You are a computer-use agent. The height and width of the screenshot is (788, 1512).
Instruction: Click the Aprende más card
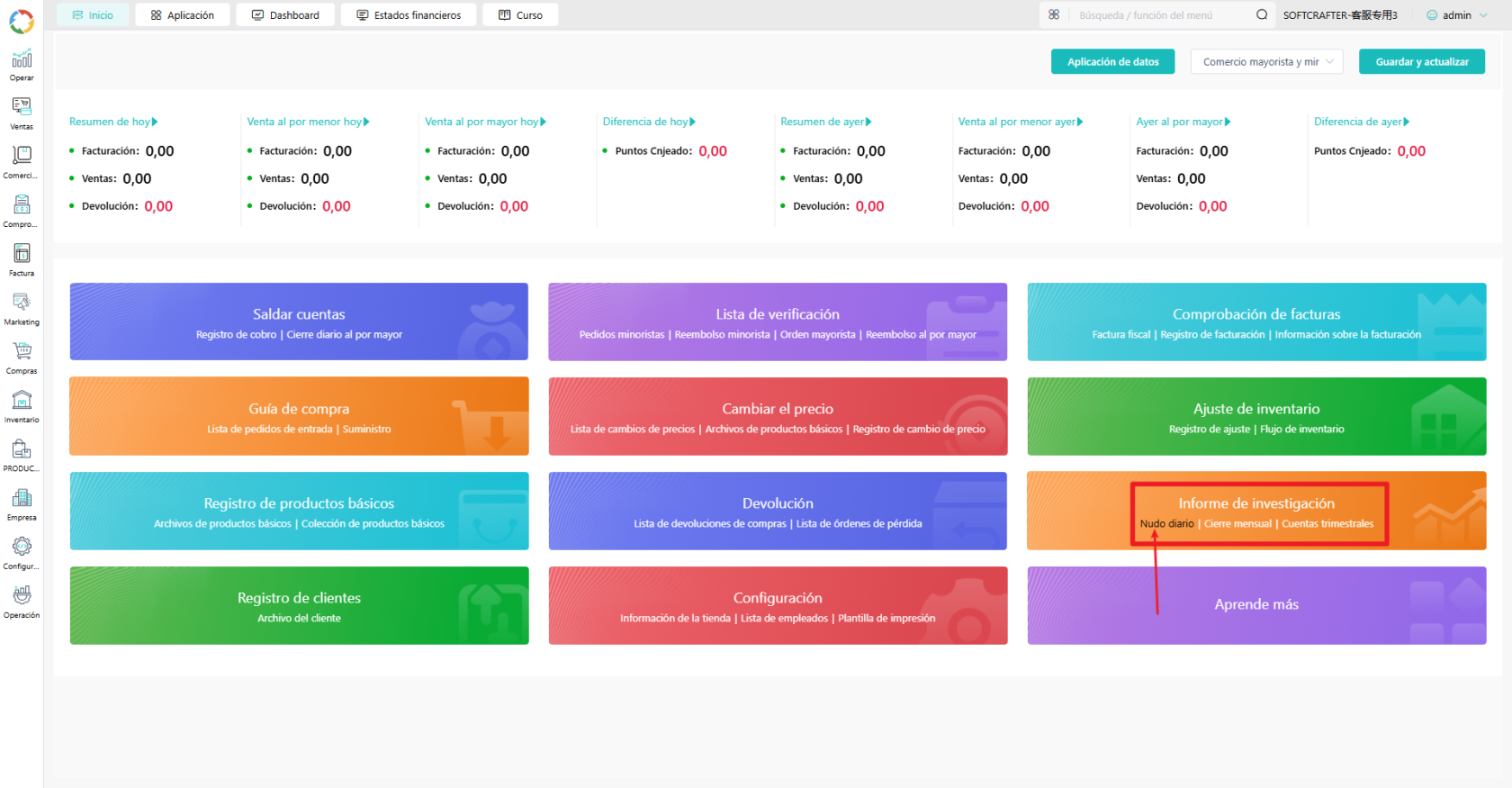click(1256, 605)
